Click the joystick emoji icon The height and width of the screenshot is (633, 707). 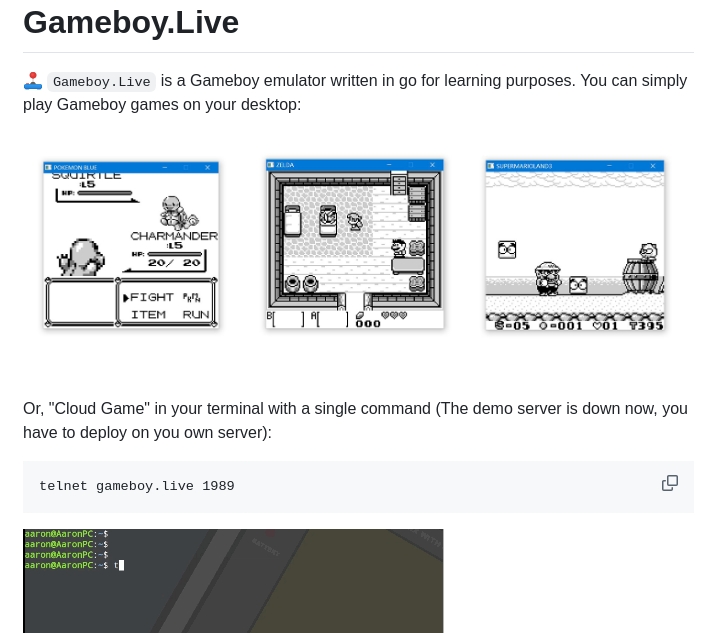pos(33,81)
